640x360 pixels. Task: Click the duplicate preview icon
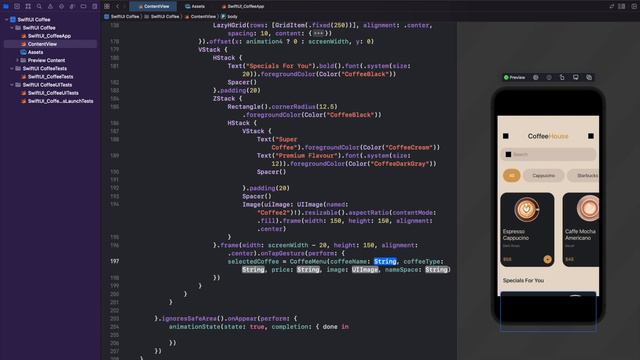(589, 77)
